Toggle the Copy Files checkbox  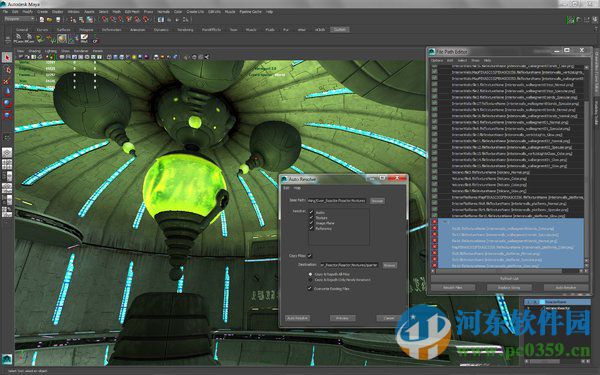[x=310, y=256]
